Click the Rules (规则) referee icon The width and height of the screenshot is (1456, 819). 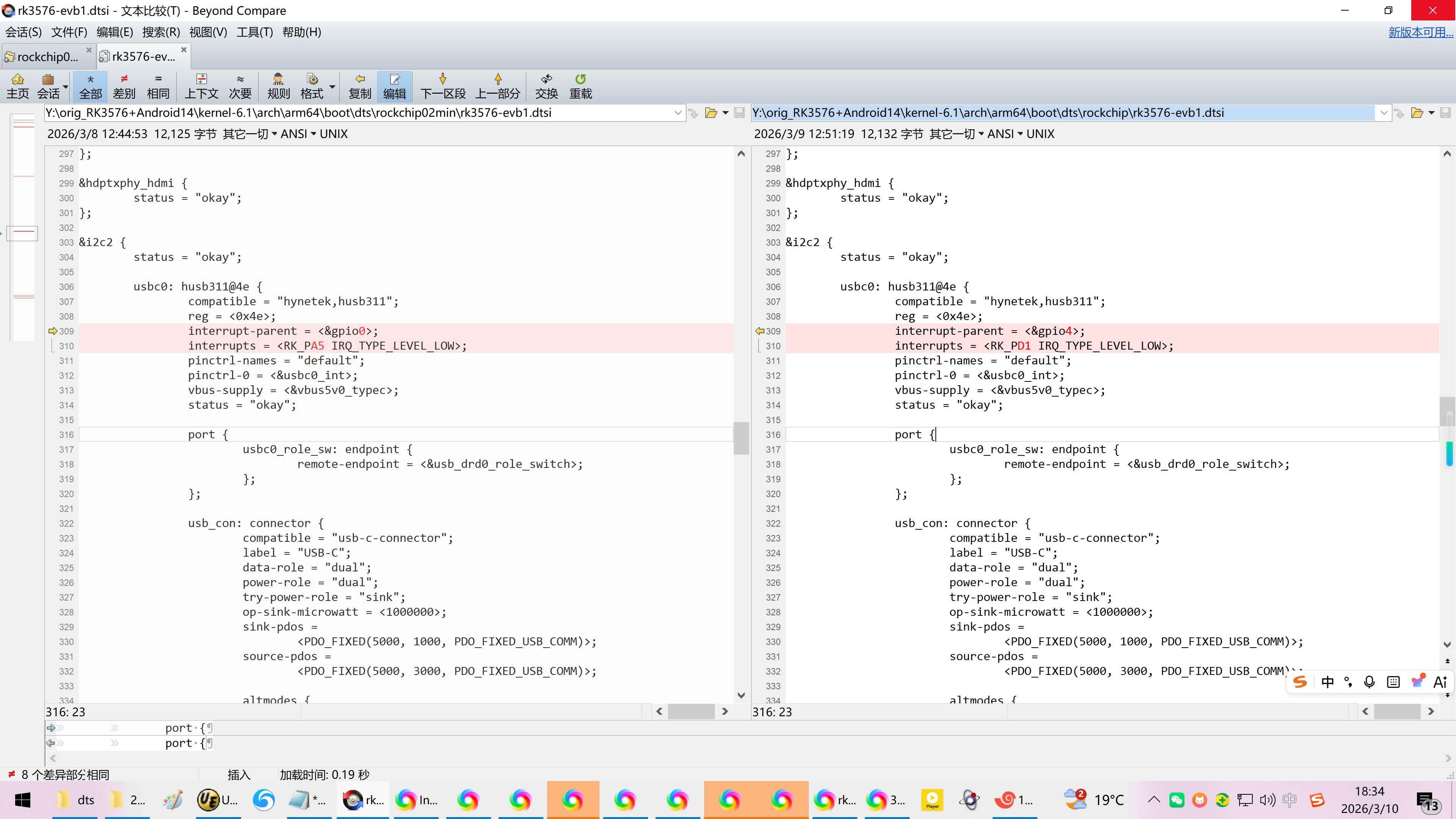278,86
